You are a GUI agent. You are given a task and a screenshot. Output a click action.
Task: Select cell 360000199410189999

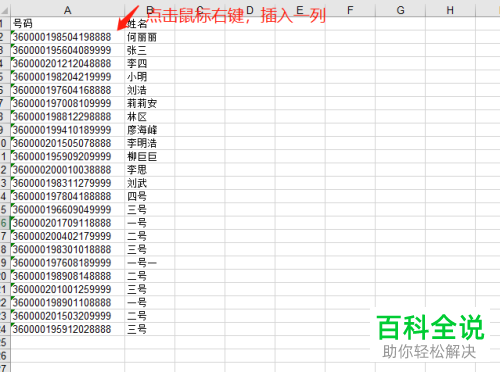[67, 130]
